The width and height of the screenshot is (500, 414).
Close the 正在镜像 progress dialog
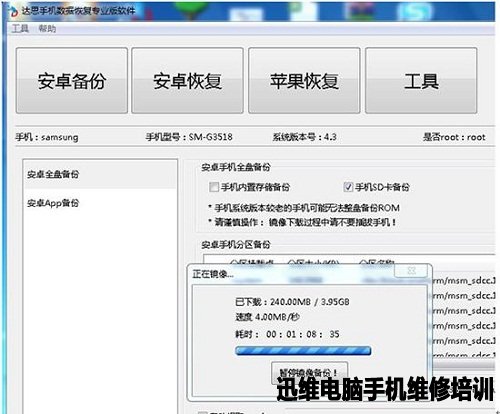pyautogui.click(x=411, y=270)
